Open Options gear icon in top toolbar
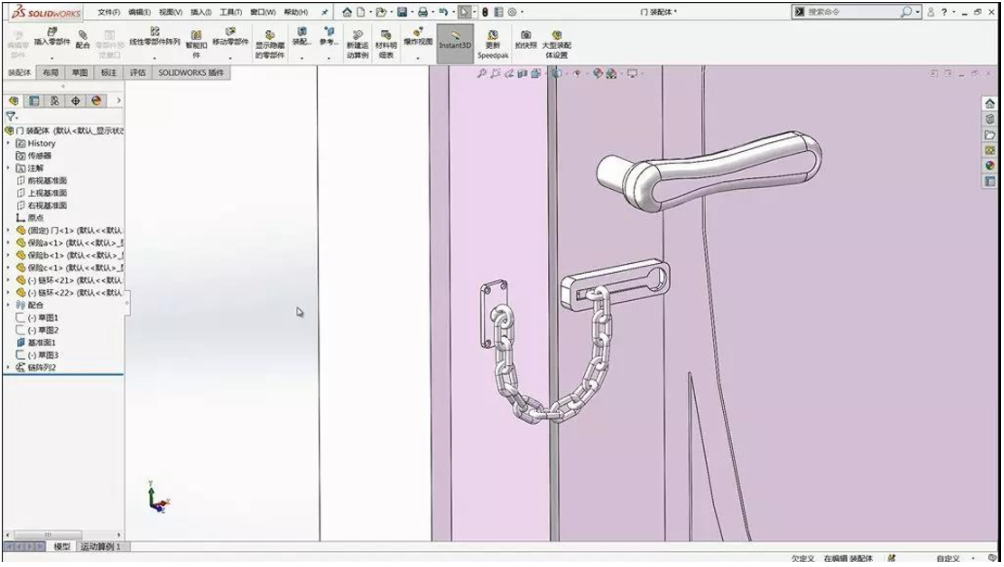 pyautogui.click(x=512, y=12)
